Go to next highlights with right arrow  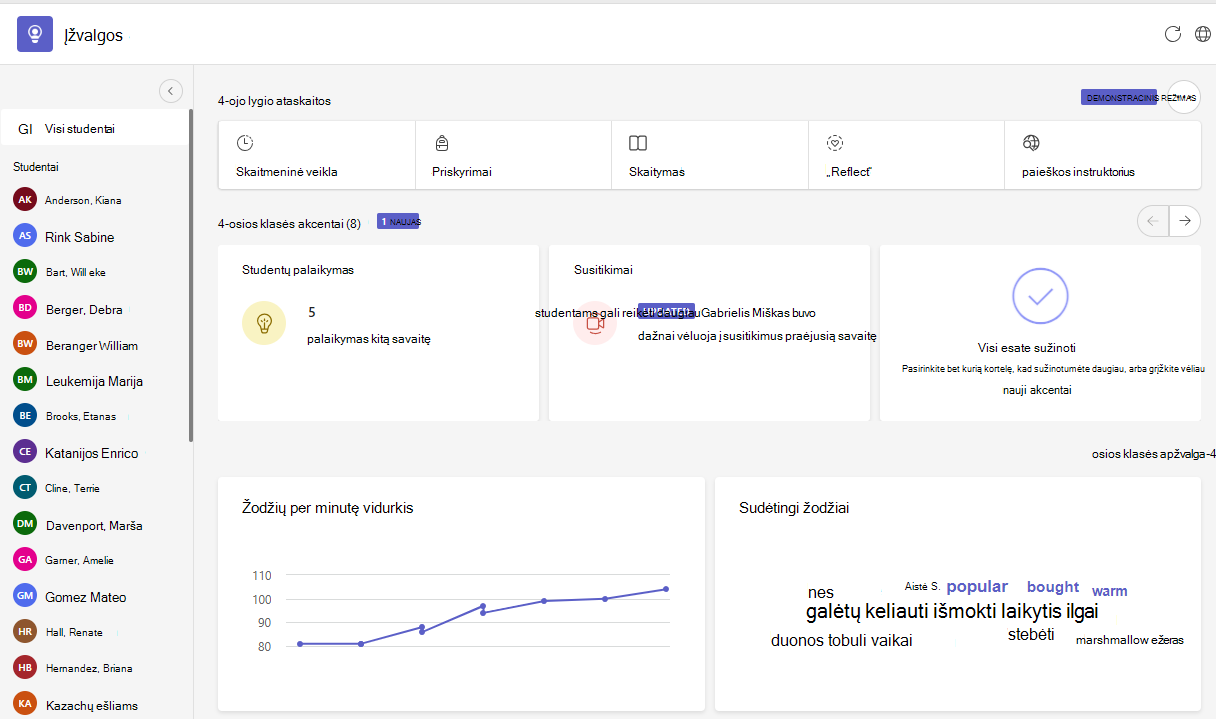click(1185, 221)
